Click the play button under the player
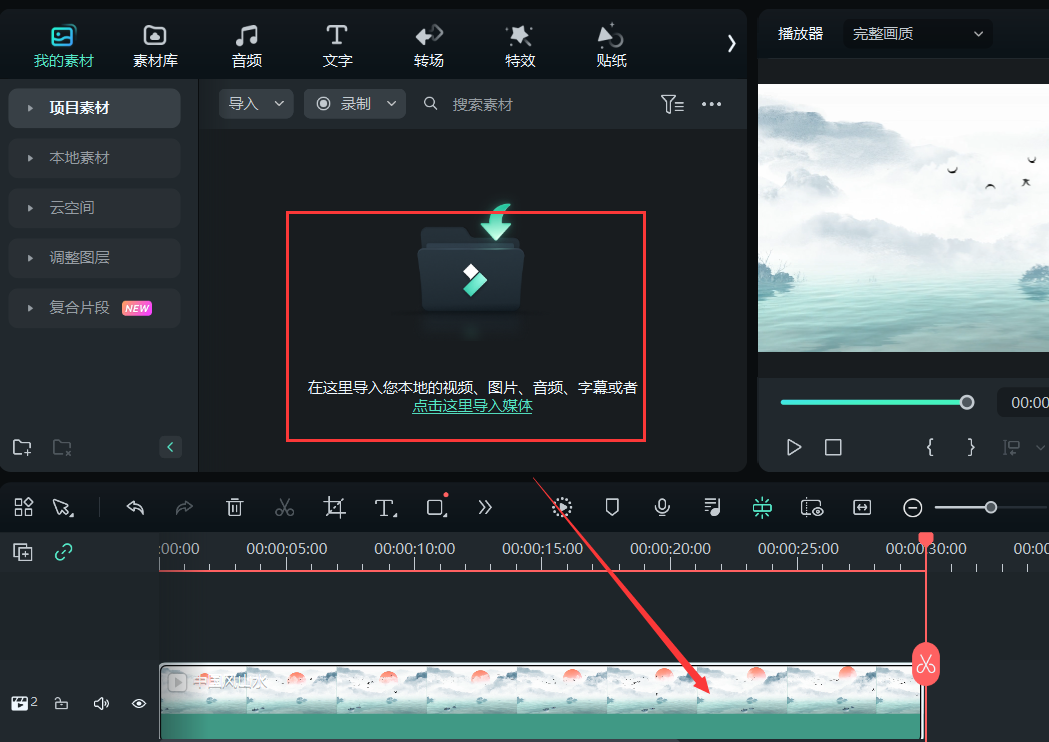Viewport: 1049px width, 742px height. tap(793, 447)
